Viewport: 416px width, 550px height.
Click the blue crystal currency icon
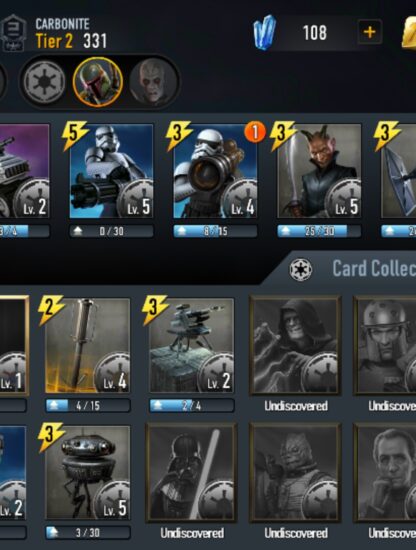point(264,32)
